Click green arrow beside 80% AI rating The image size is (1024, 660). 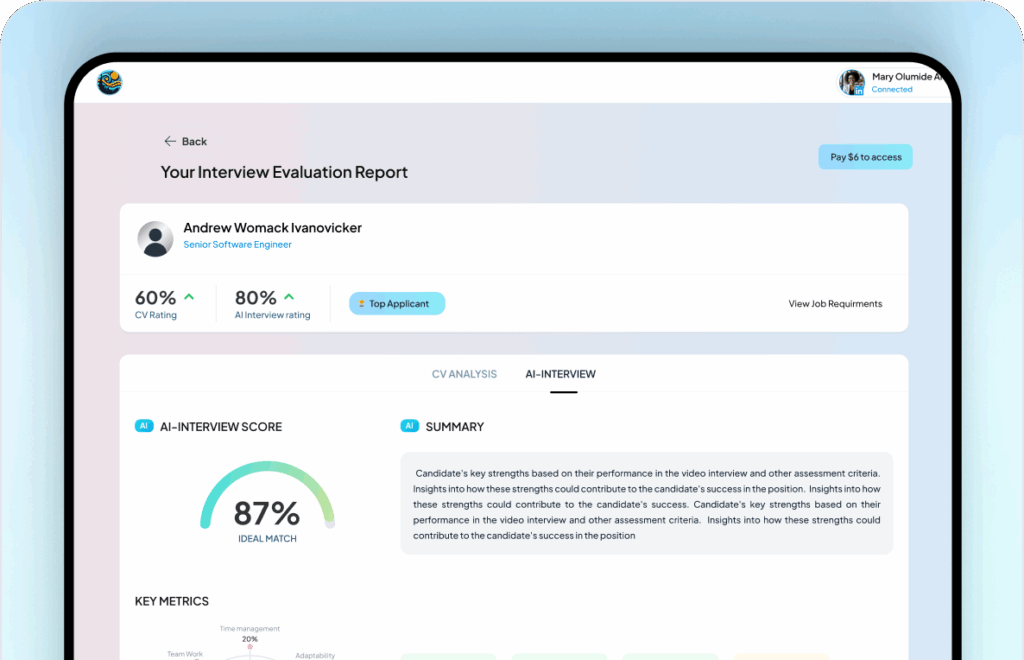point(289,296)
